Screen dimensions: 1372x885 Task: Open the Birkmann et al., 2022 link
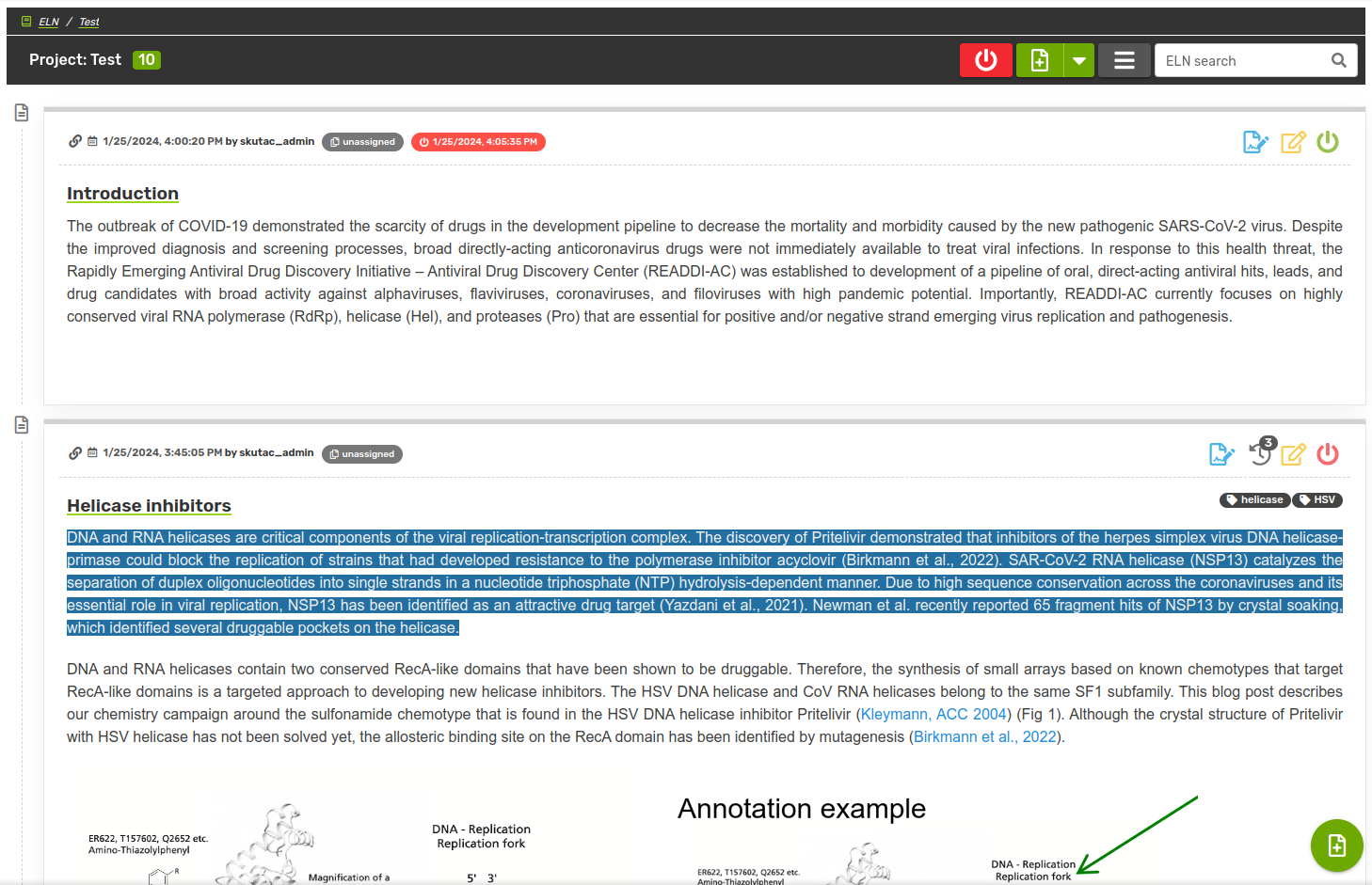click(x=984, y=737)
